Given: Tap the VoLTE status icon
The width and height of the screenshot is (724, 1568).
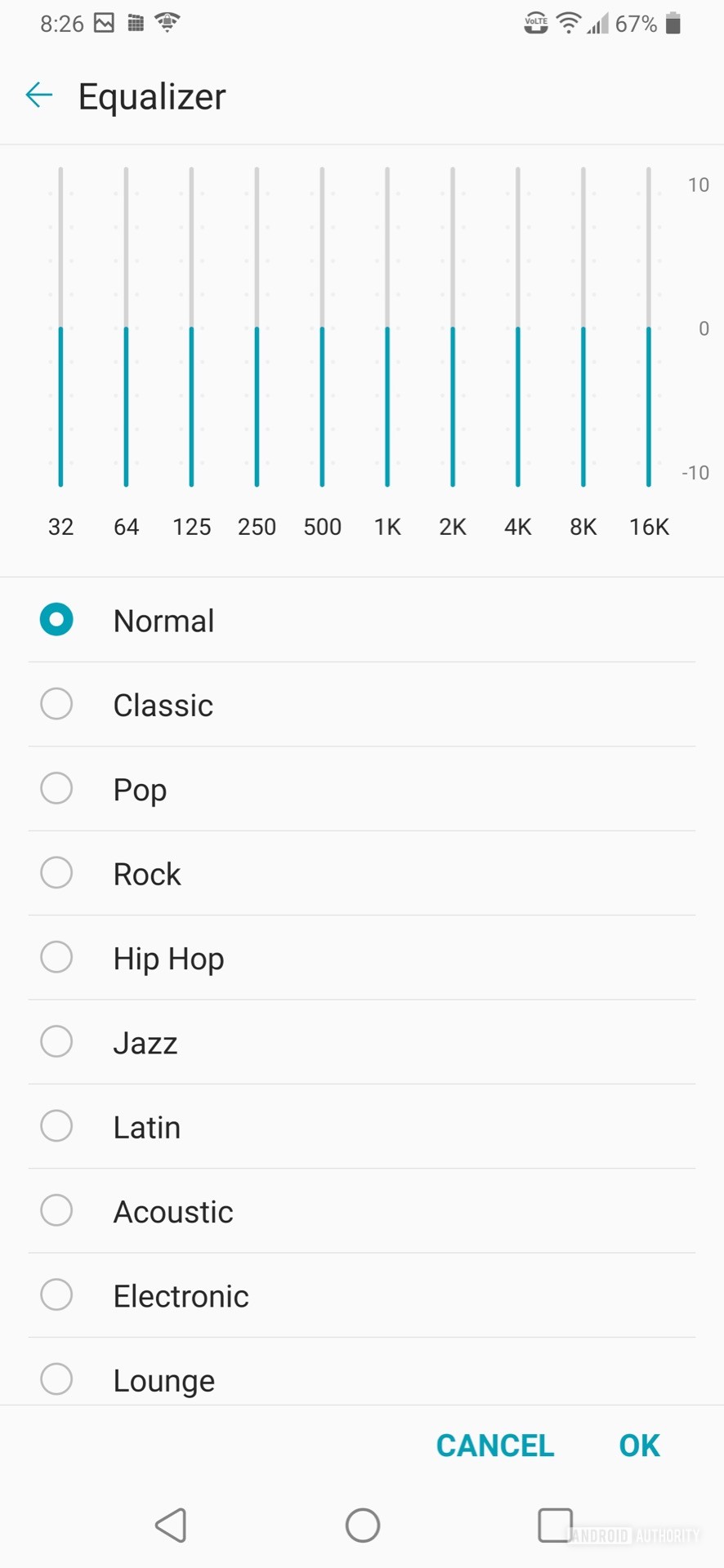Looking at the screenshot, I should (535, 24).
